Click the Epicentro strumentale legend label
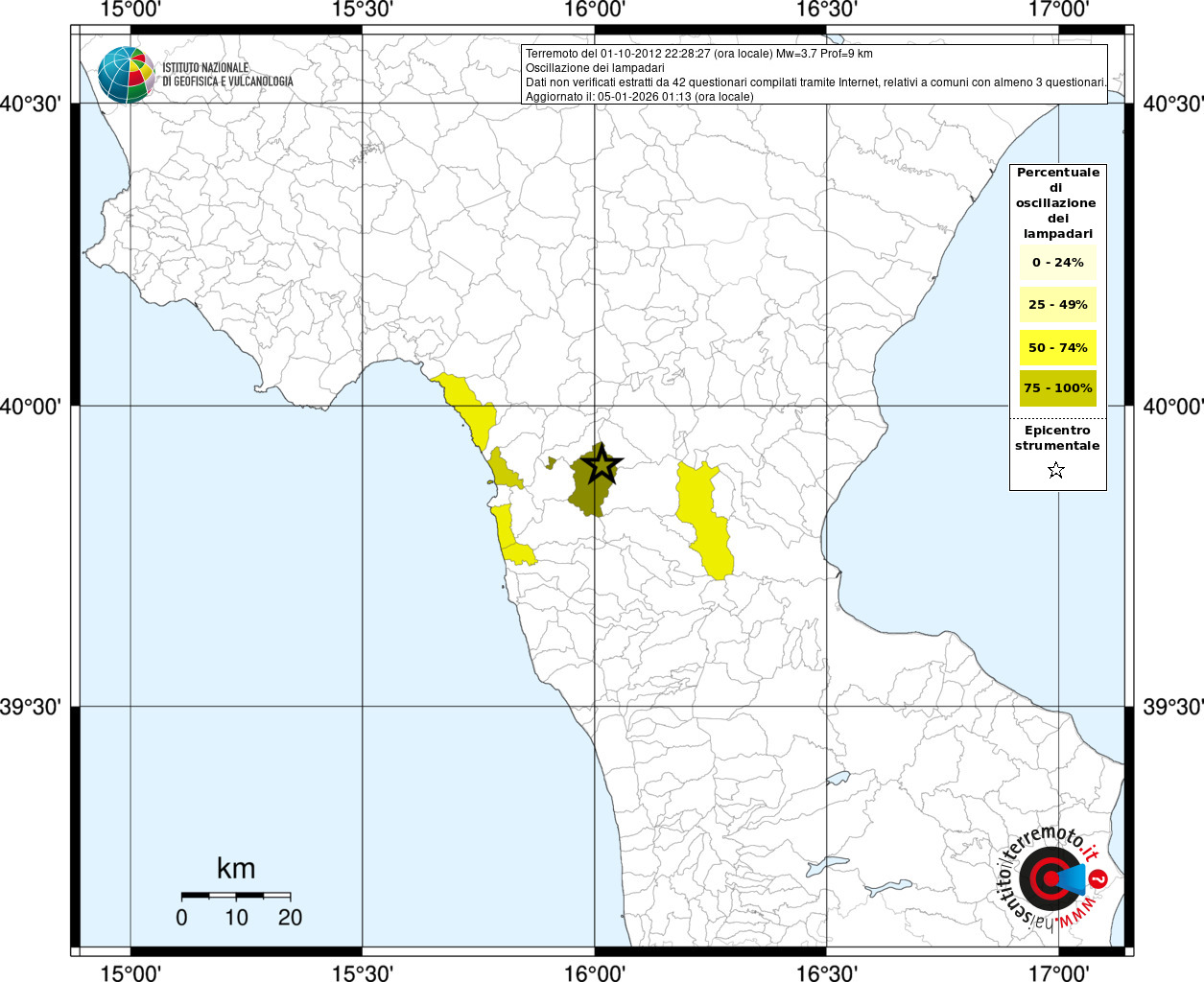Viewport: 1204px width, 982px height. pyautogui.click(x=1057, y=437)
